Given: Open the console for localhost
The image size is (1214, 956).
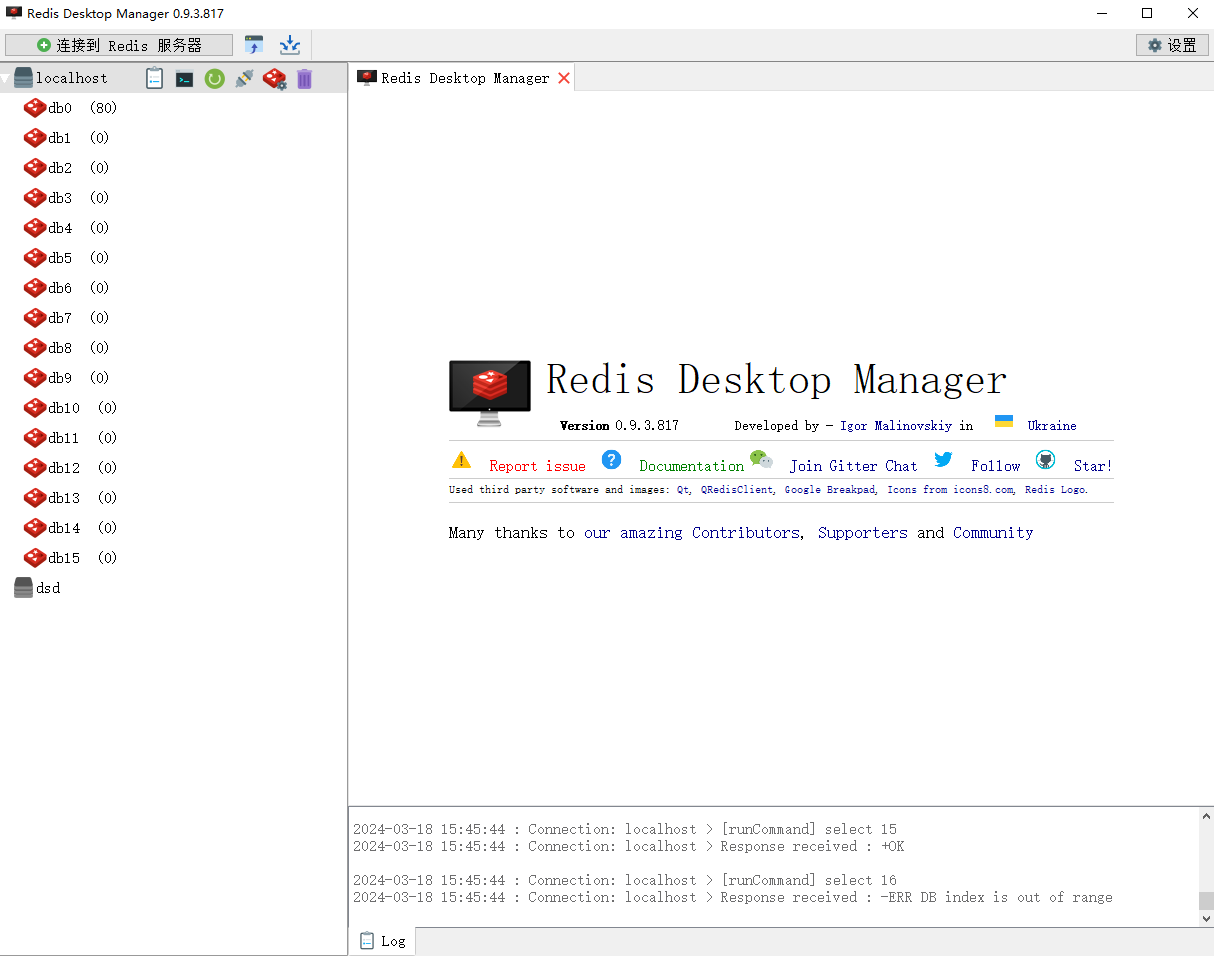Looking at the screenshot, I should coord(184,78).
